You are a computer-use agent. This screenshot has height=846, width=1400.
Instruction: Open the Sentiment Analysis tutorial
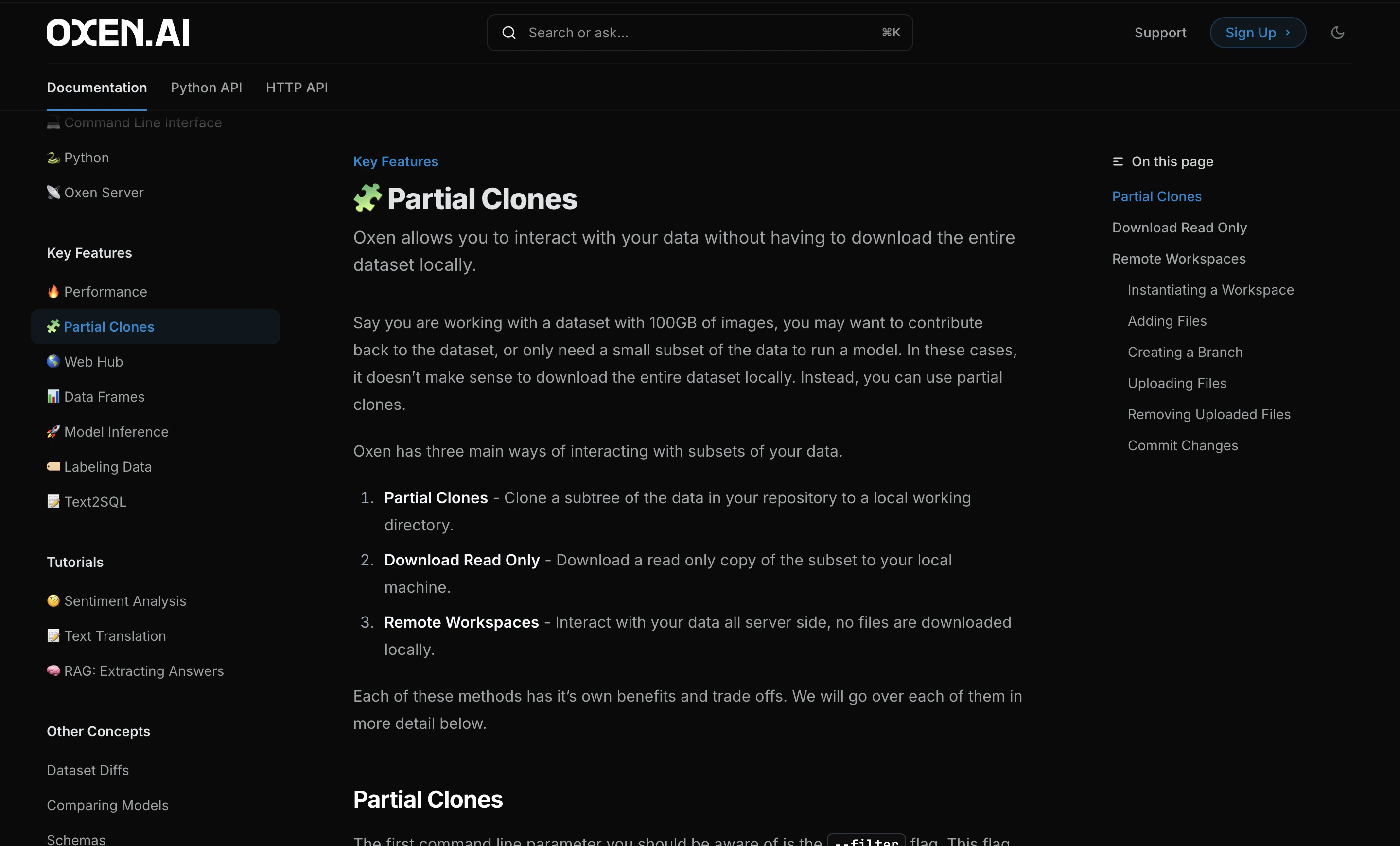125,600
